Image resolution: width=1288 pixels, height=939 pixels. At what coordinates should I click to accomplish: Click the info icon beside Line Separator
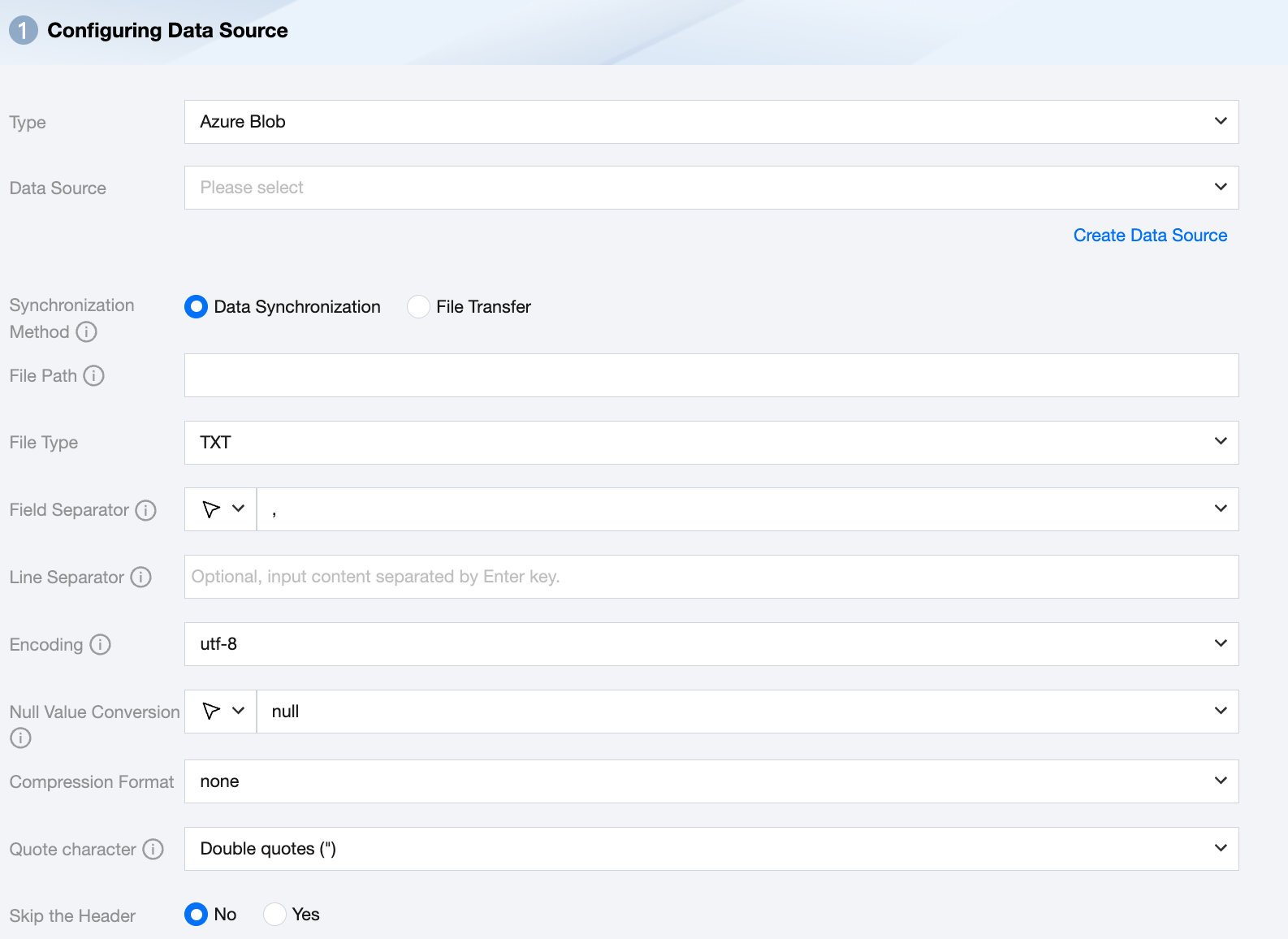141,578
